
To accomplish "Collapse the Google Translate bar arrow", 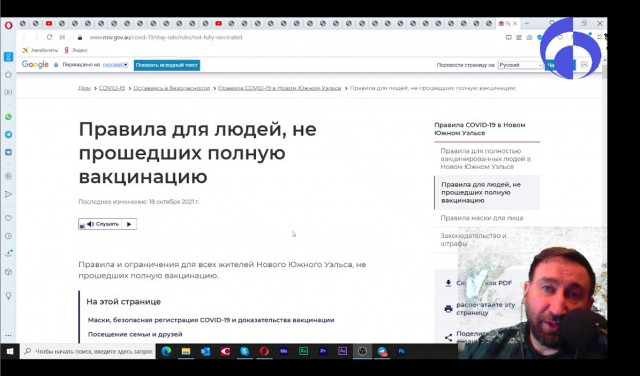I will click(584, 65).
